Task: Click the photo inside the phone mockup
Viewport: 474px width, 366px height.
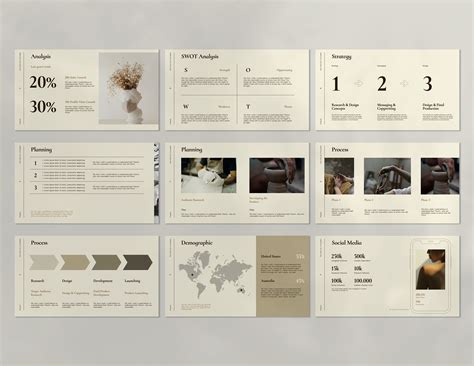Action: (x=430, y=269)
